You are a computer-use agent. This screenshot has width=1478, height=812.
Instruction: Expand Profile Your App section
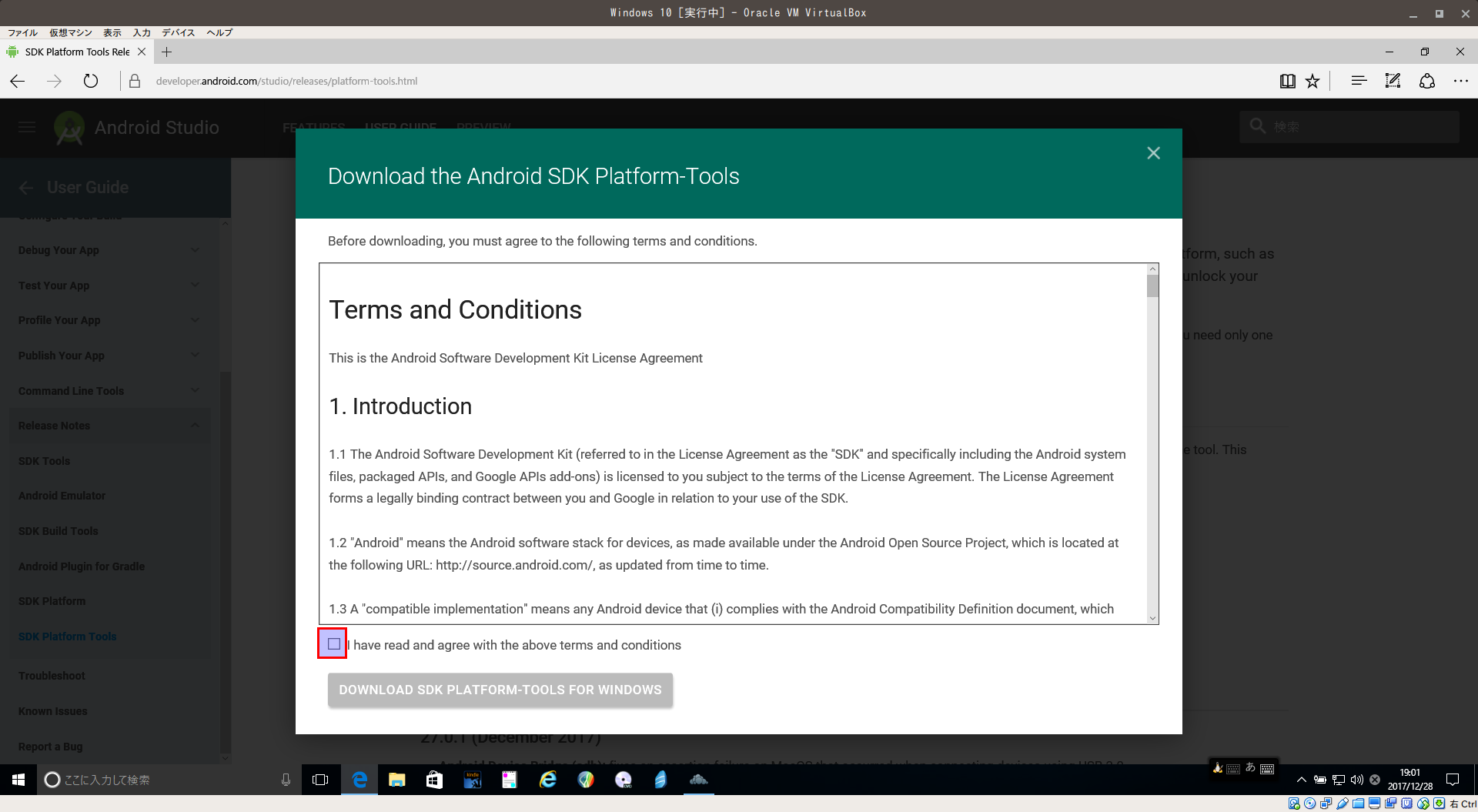point(109,320)
